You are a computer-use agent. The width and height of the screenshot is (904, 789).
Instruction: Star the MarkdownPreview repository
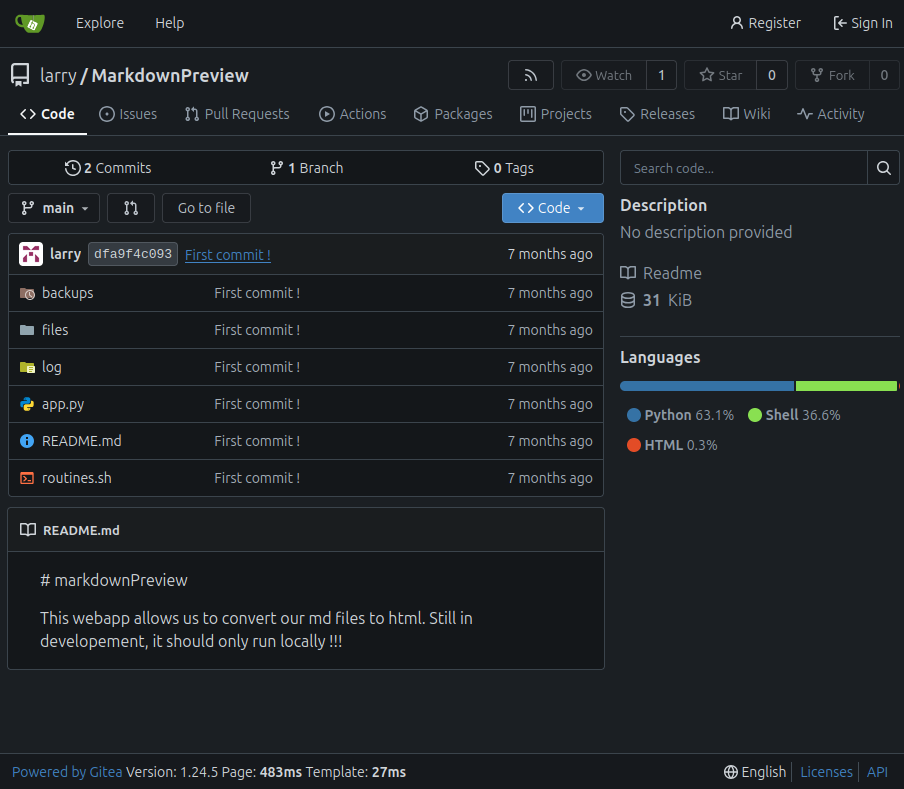coord(720,75)
